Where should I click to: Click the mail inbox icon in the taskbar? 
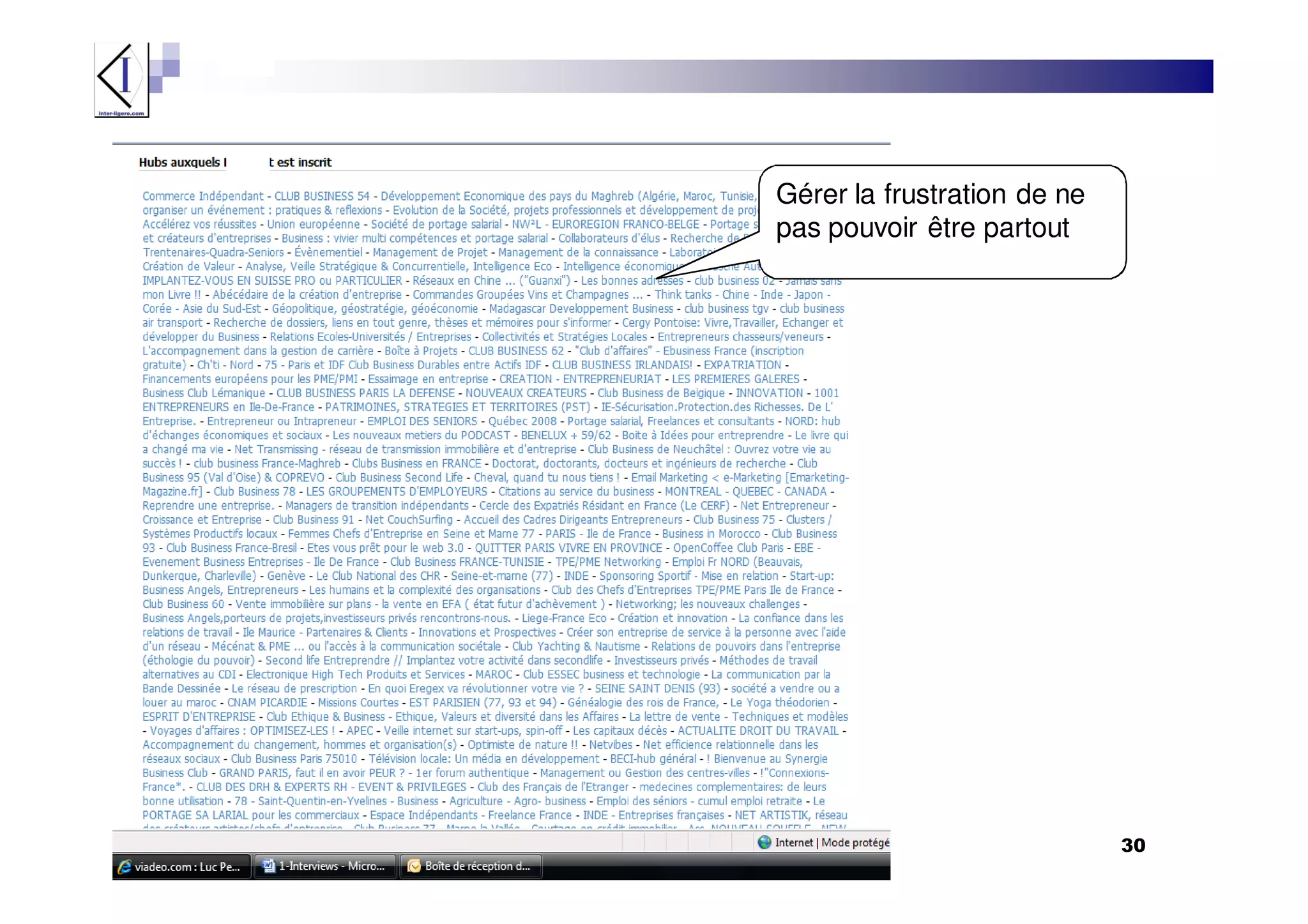[x=414, y=866]
